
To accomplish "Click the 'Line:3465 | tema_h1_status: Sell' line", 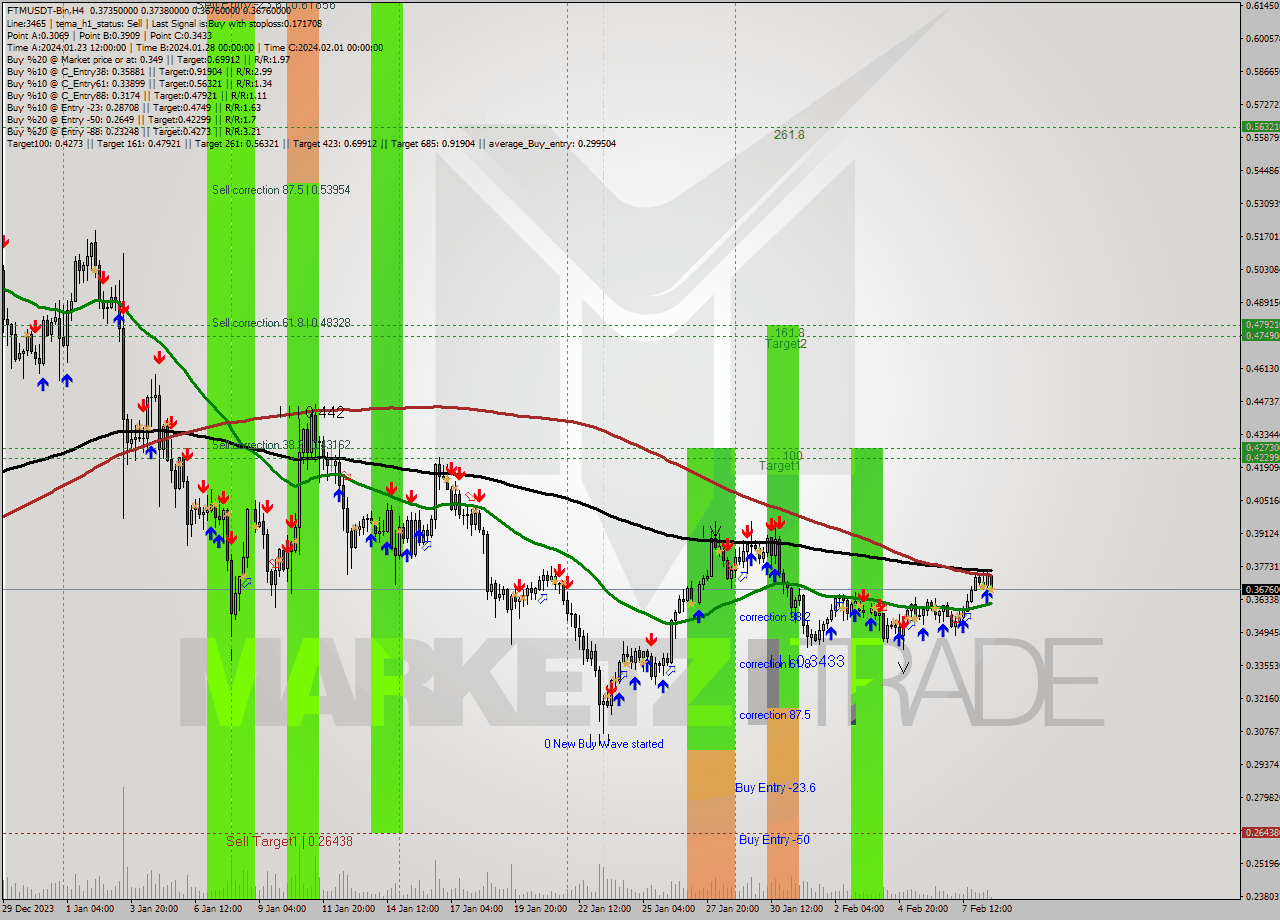I will tap(164, 23).
